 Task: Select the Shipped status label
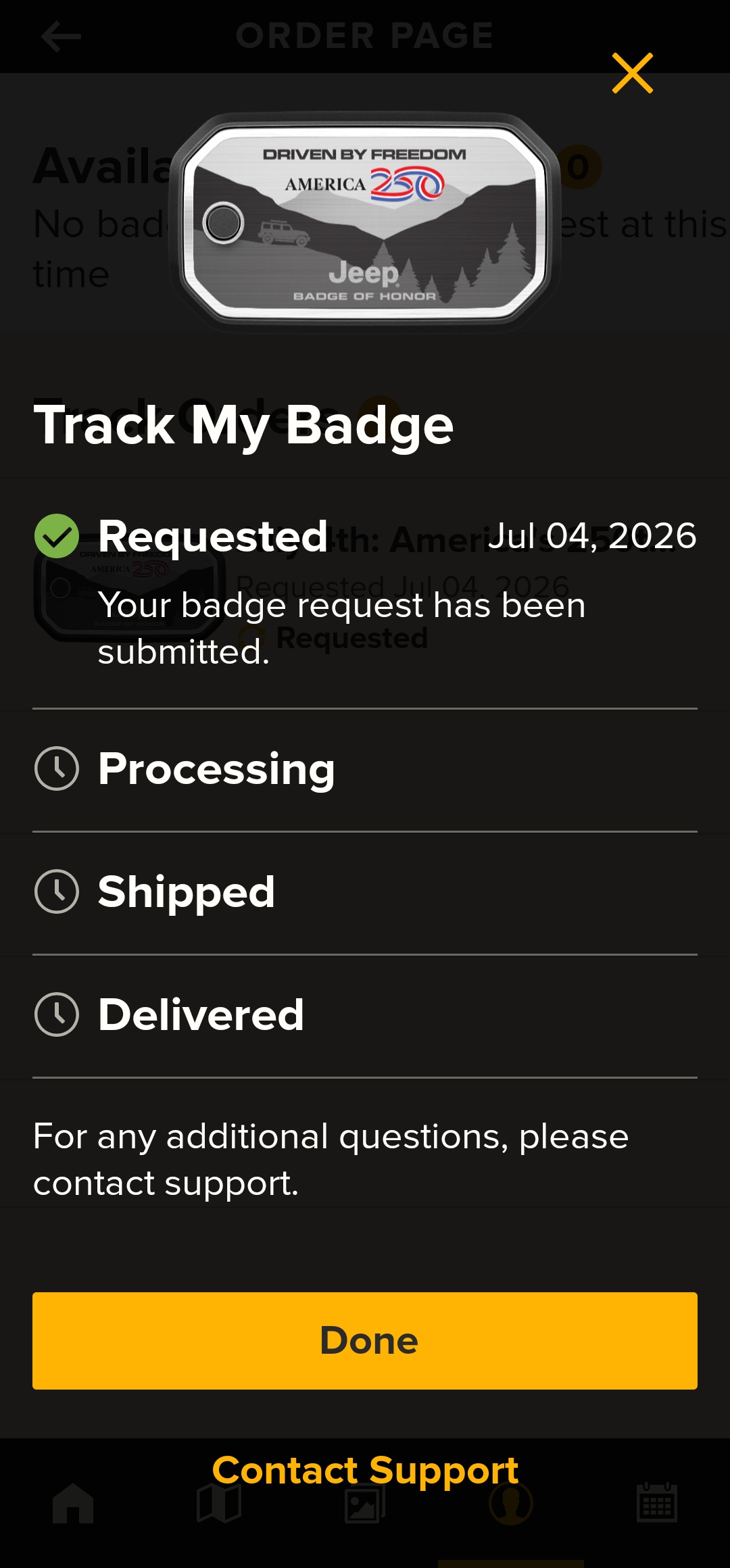[187, 892]
